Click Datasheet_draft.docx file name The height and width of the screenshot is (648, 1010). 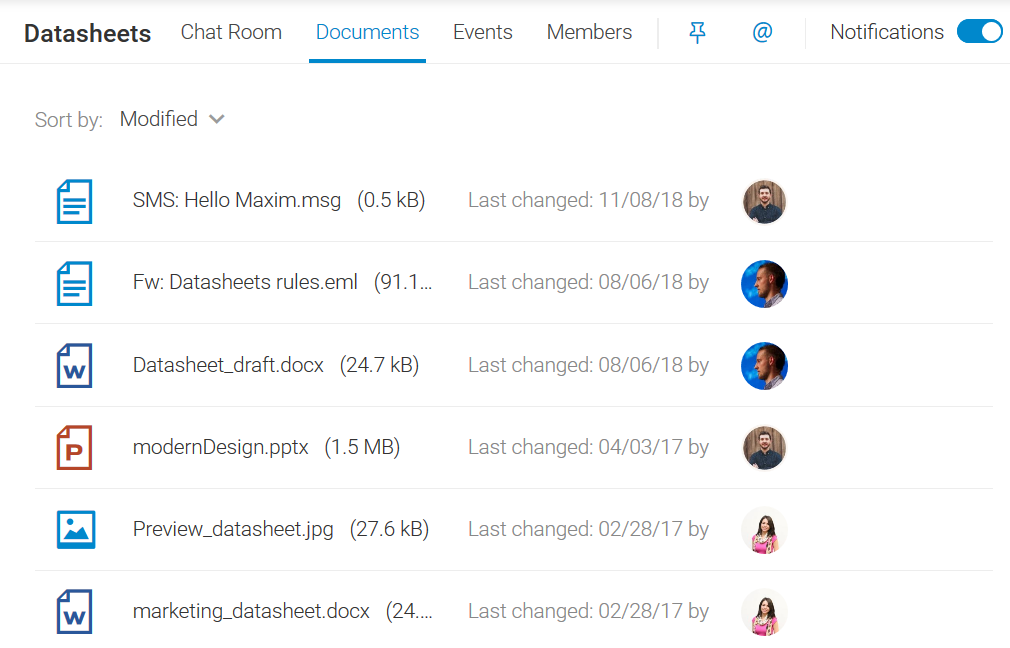tap(227, 364)
